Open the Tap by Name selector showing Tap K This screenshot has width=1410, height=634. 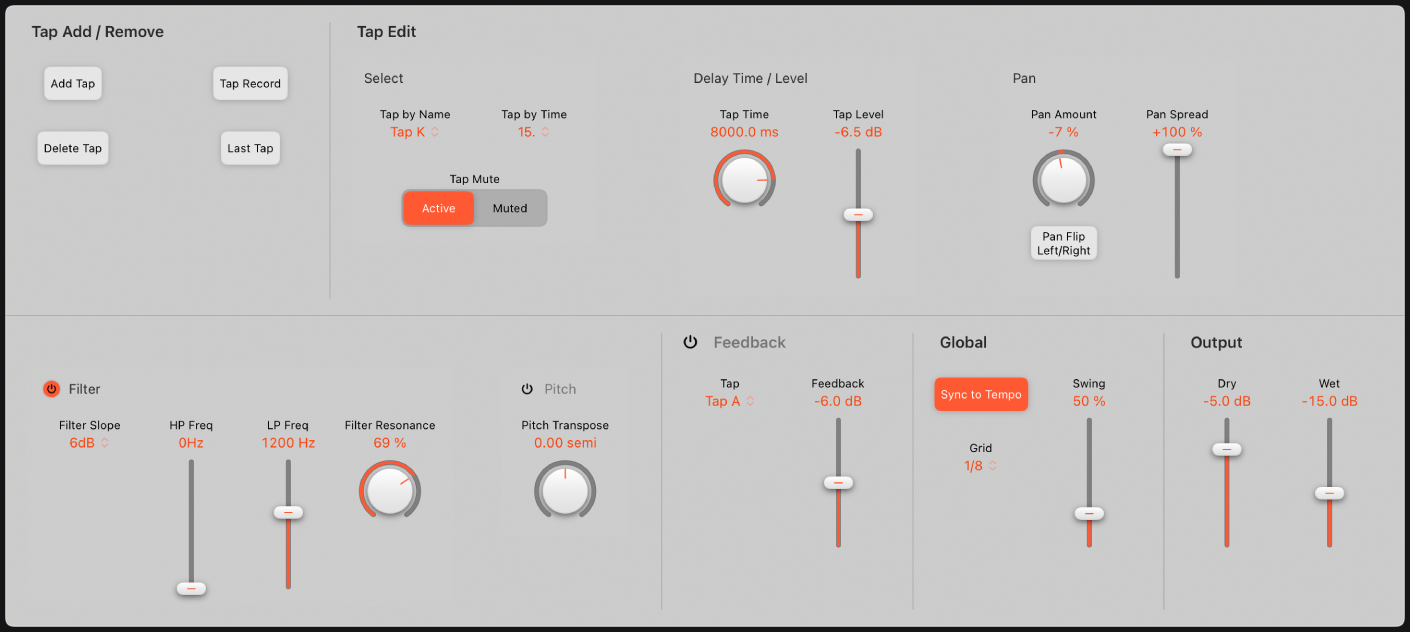click(x=415, y=131)
